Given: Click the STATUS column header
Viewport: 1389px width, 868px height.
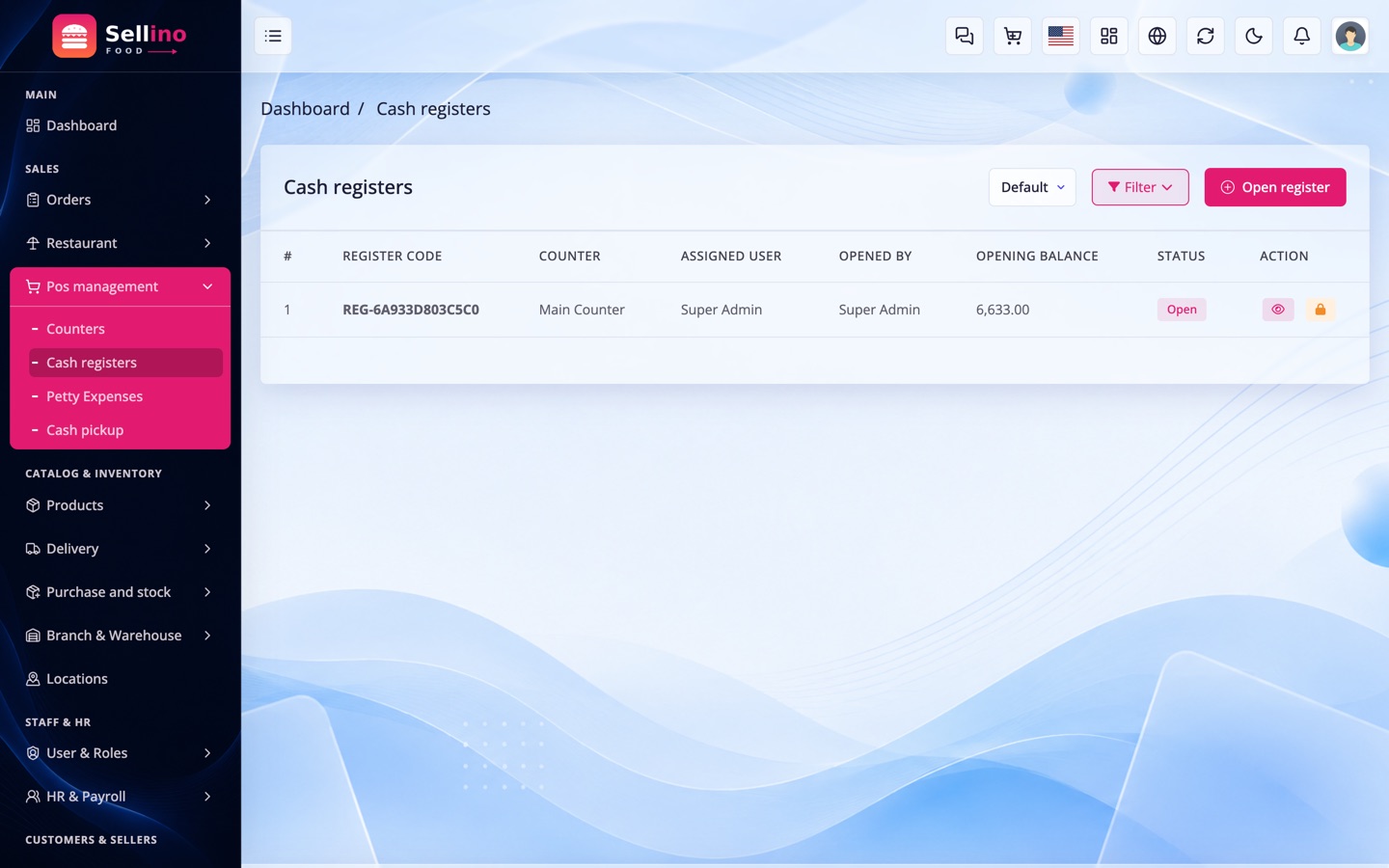Looking at the screenshot, I should point(1181,256).
